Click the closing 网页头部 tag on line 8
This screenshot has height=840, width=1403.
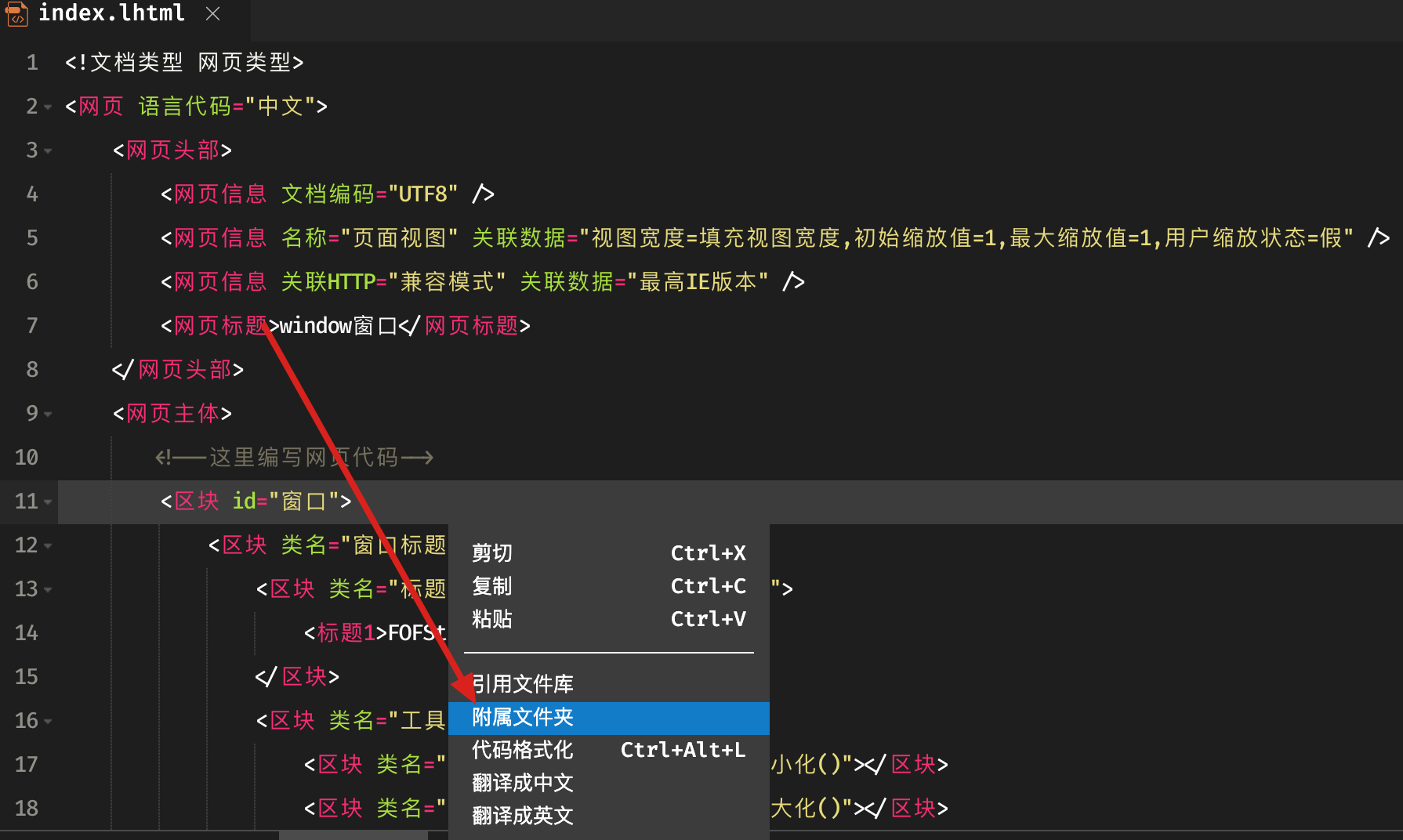tap(178, 370)
